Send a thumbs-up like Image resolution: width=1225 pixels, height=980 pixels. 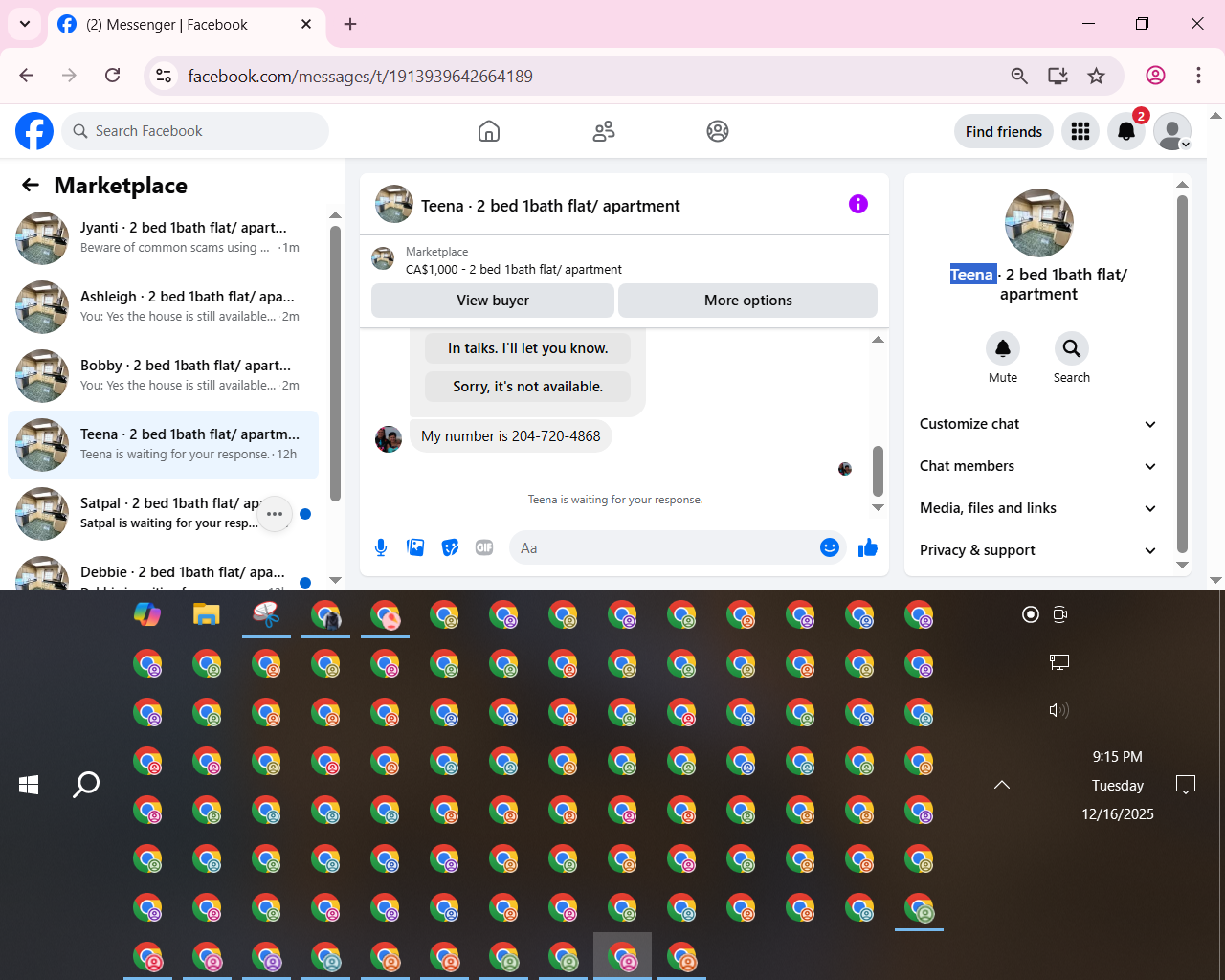click(x=868, y=547)
